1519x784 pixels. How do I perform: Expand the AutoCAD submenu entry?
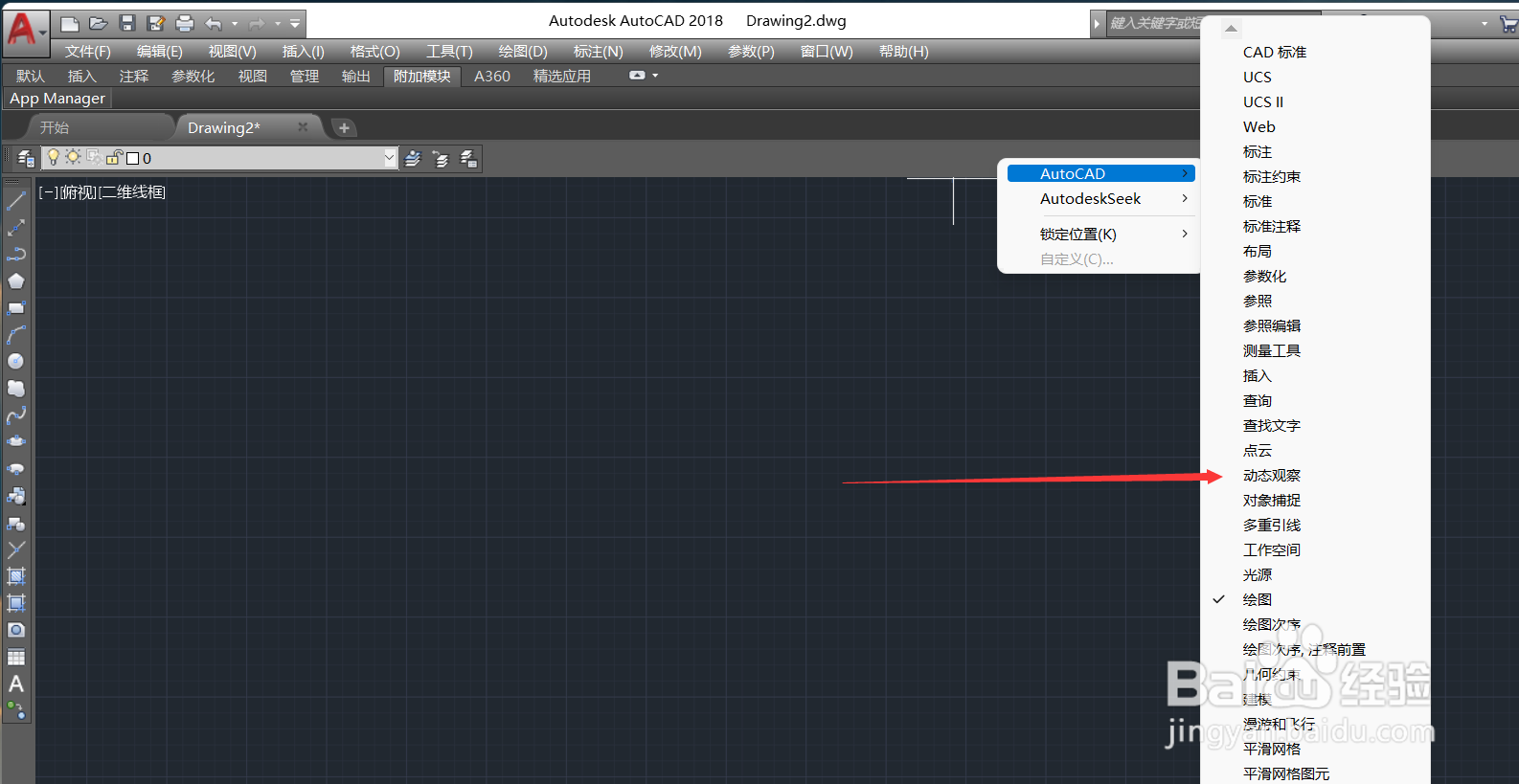[1101, 173]
